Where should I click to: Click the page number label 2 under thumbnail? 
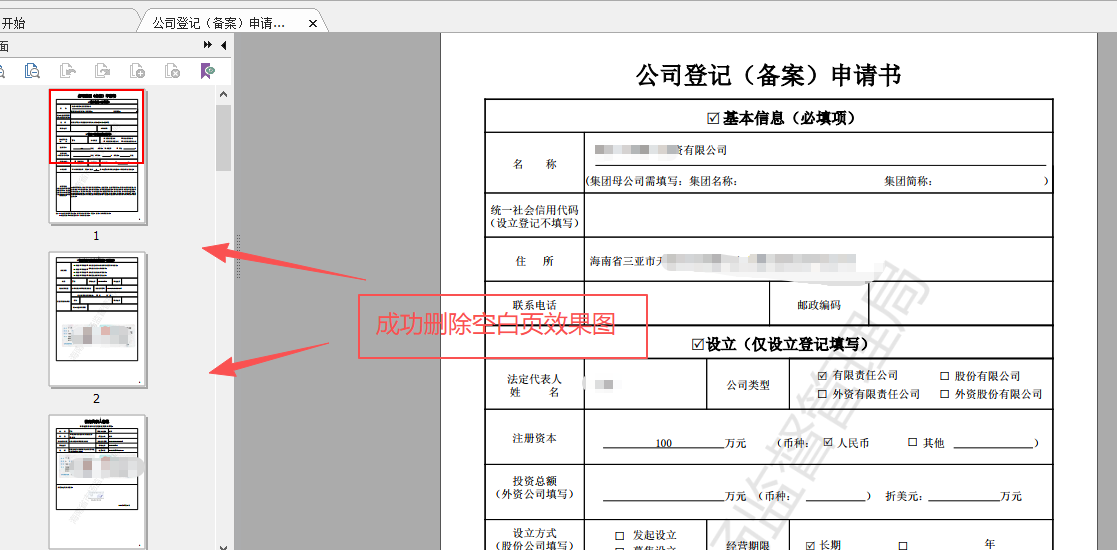(x=96, y=398)
